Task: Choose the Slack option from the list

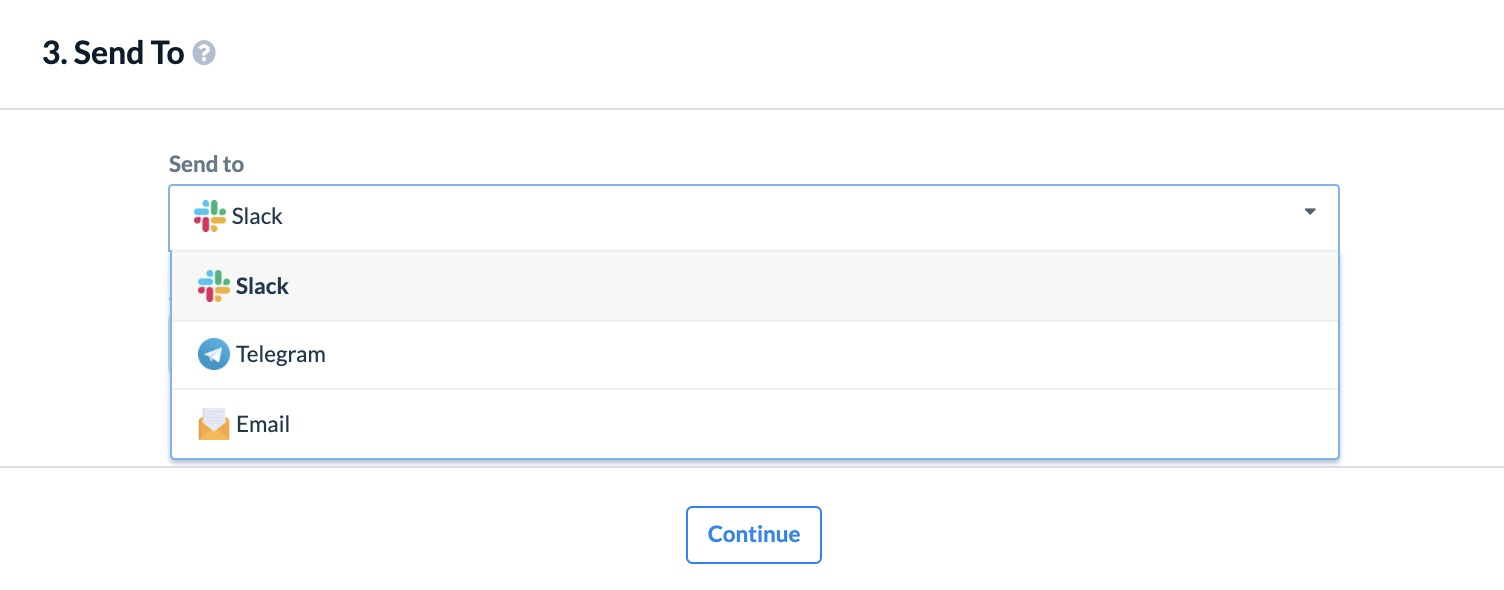Action: pyautogui.click(x=754, y=286)
